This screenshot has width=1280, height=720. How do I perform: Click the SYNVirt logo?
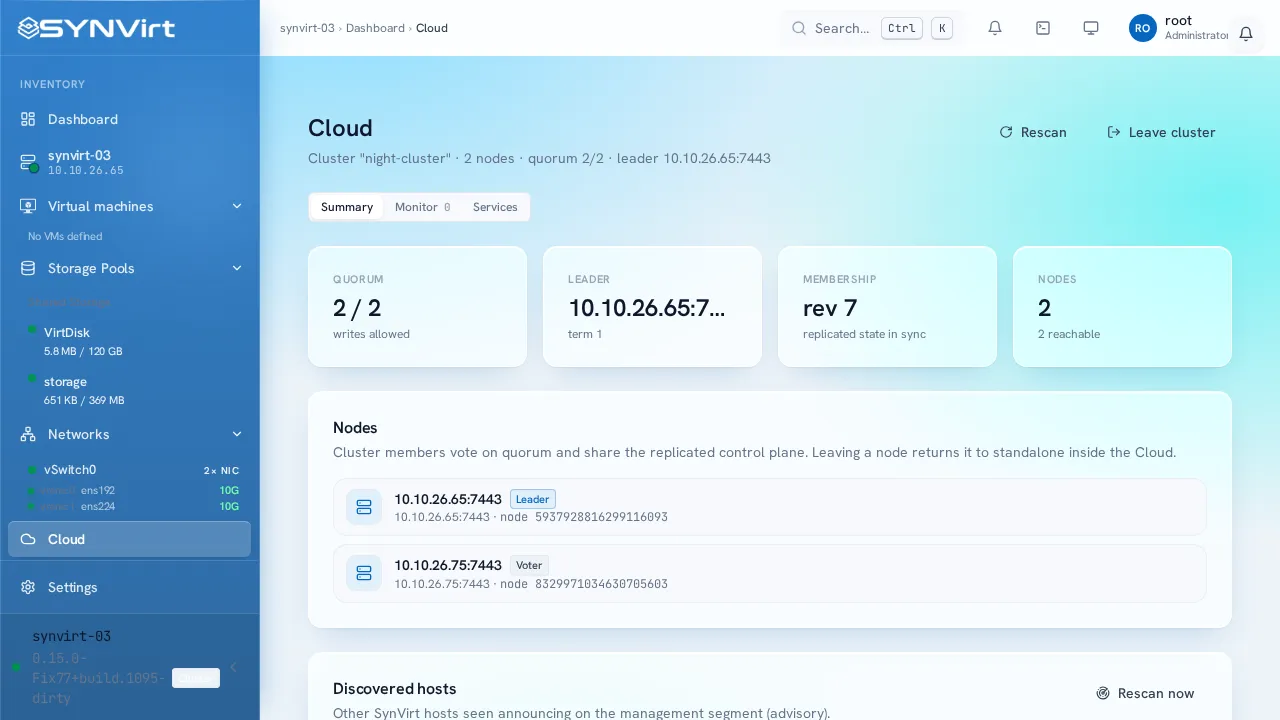click(97, 28)
